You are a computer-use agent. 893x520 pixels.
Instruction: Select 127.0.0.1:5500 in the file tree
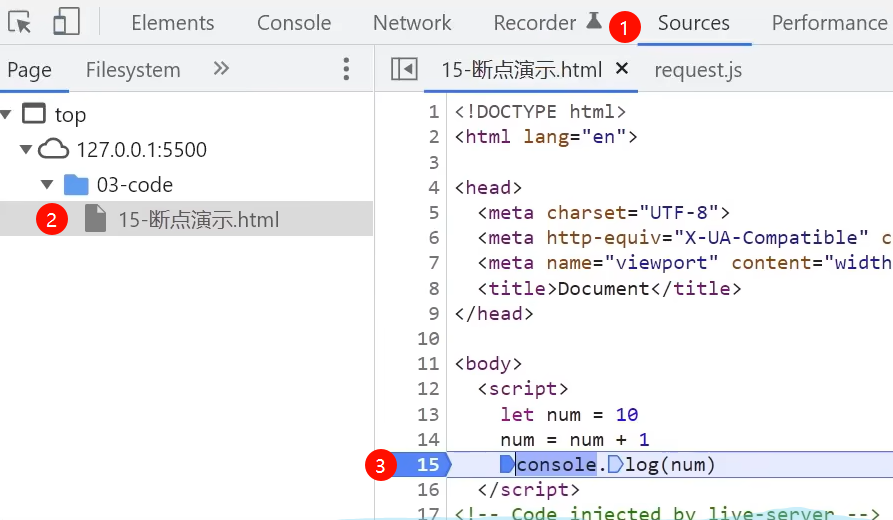pos(141,150)
